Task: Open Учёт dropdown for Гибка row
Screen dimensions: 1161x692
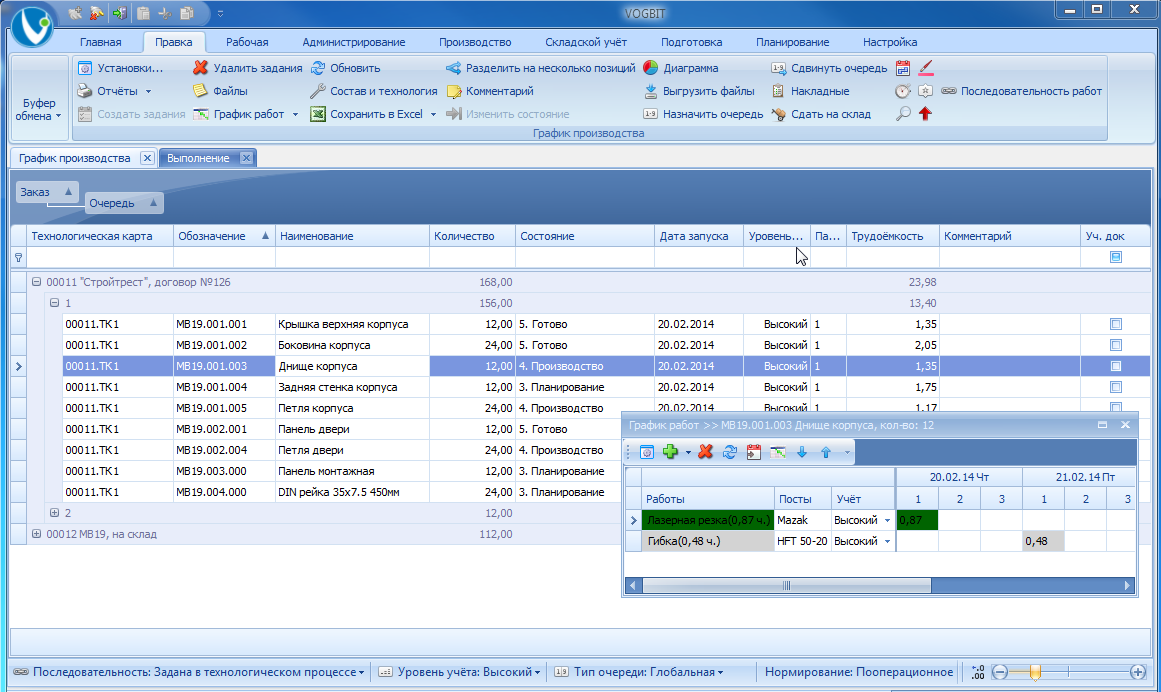Action: tap(887, 541)
